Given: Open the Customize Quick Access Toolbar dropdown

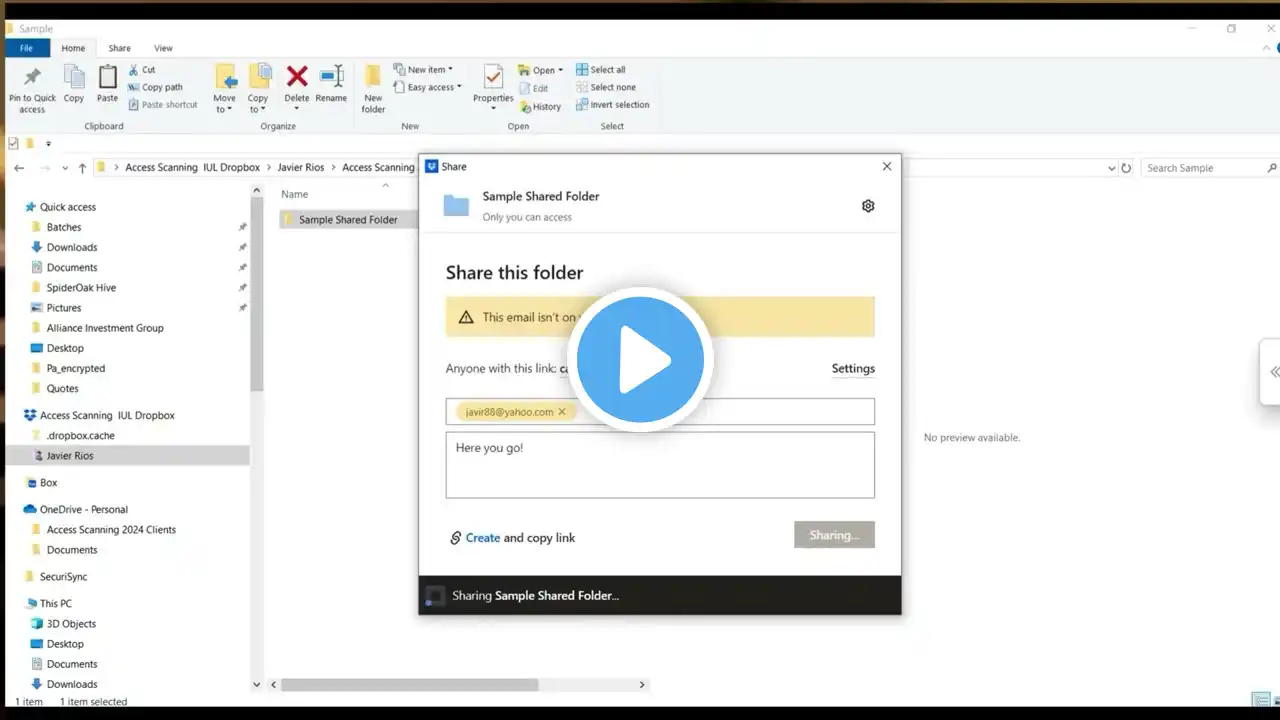Looking at the screenshot, I should (48, 143).
